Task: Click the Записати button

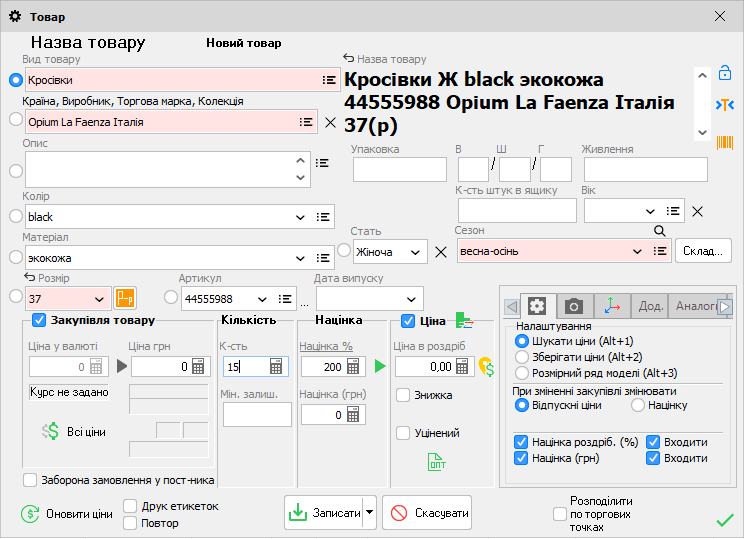Action: [322, 513]
